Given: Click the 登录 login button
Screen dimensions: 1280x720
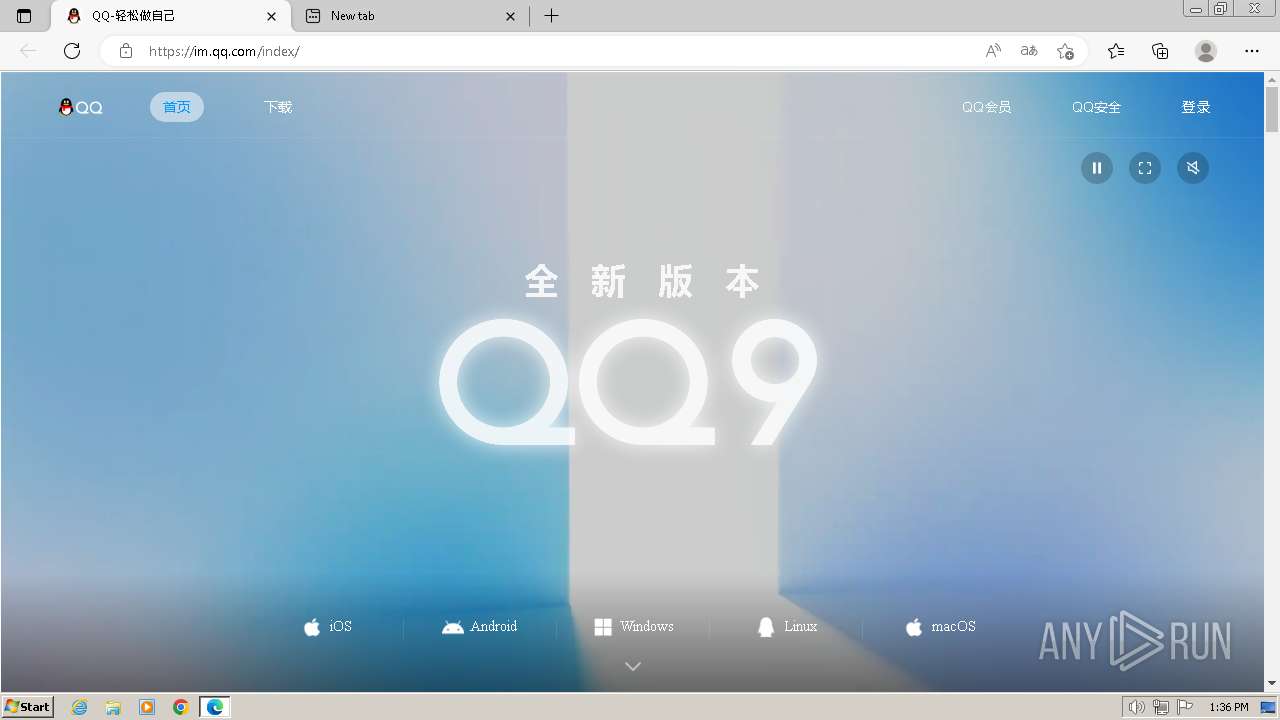Looking at the screenshot, I should (x=1196, y=107).
